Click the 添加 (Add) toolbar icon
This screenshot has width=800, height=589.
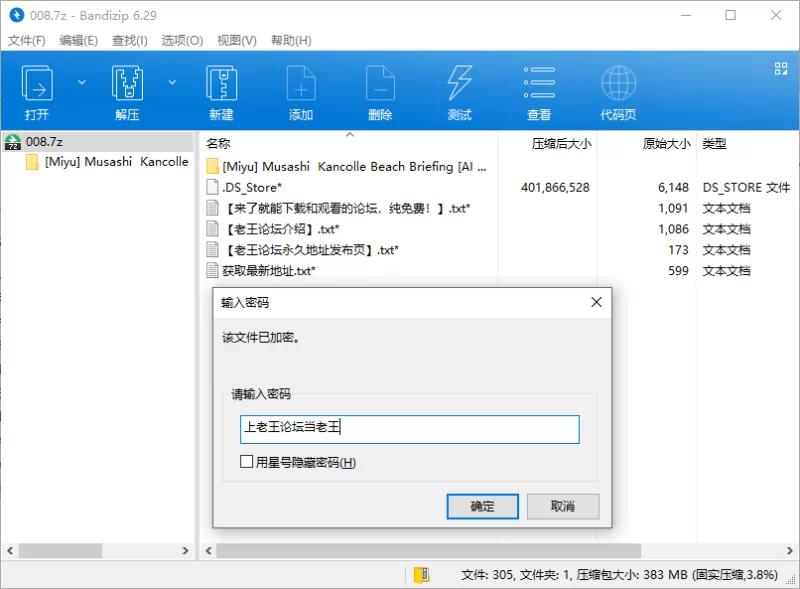coord(301,83)
